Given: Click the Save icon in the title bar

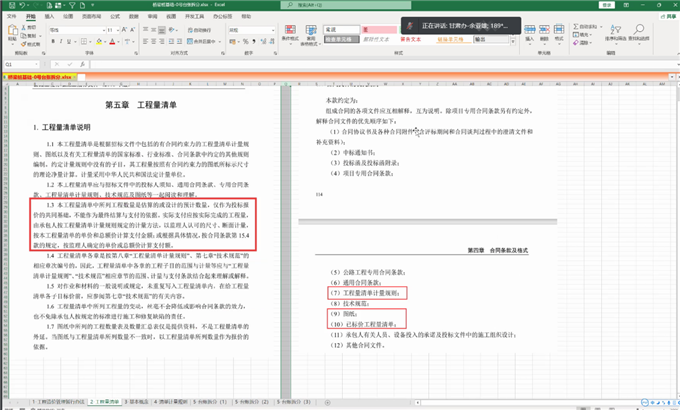Looking at the screenshot, I should (12, 5).
